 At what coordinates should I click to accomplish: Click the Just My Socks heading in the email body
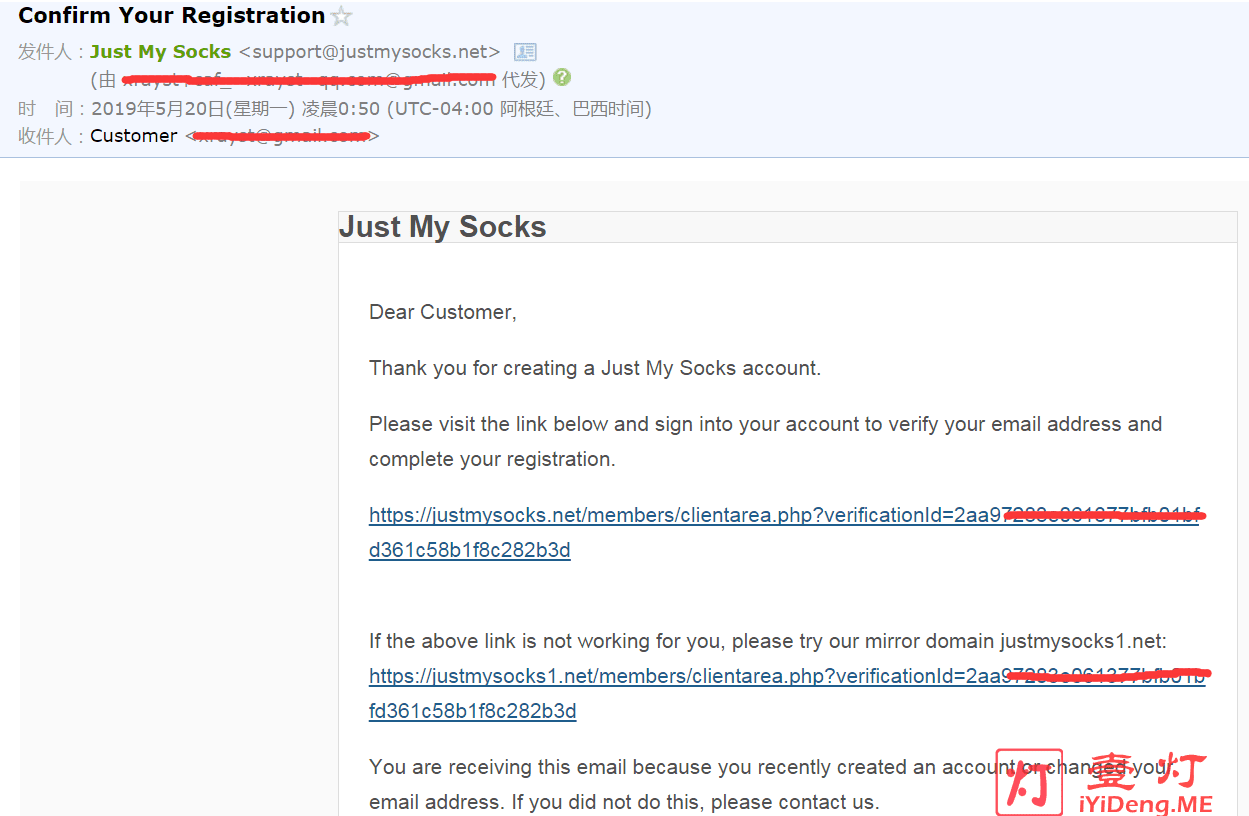(x=442, y=227)
